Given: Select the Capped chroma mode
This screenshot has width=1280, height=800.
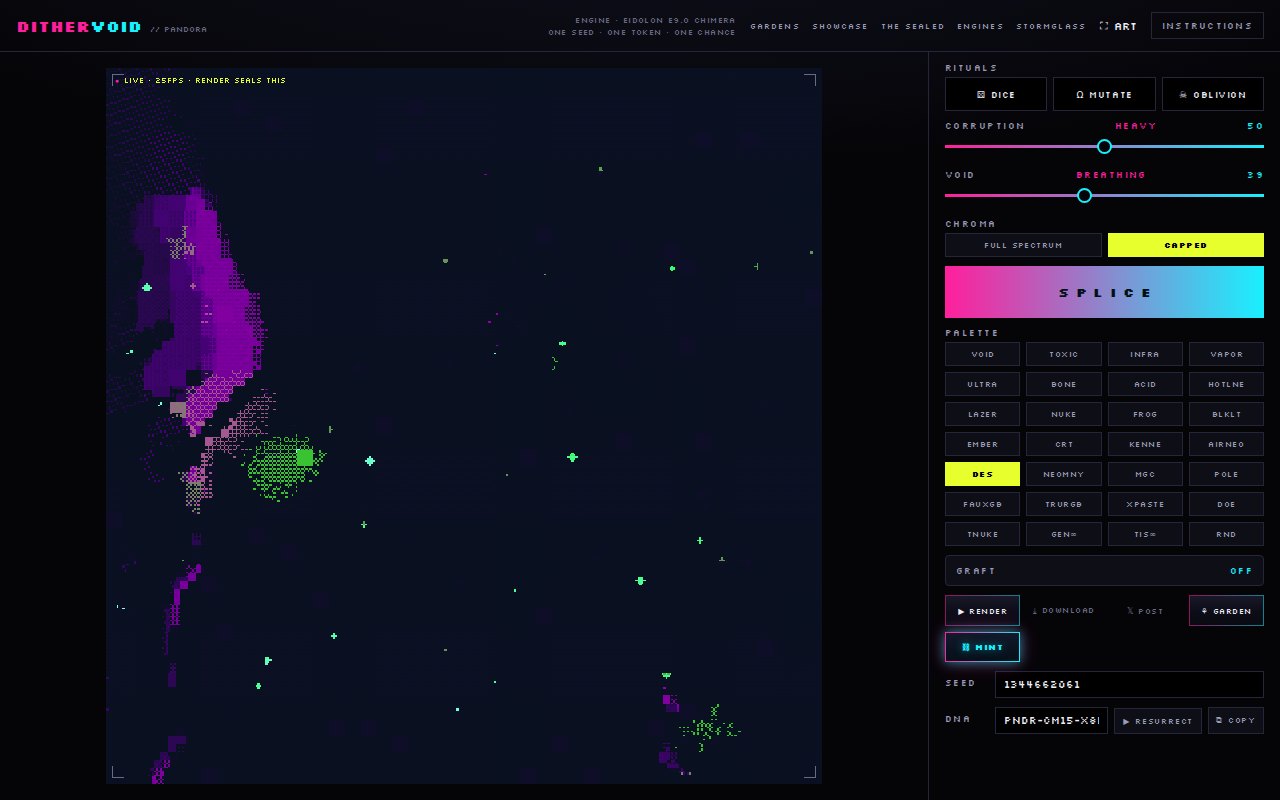Looking at the screenshot, I should (1186, 245).
